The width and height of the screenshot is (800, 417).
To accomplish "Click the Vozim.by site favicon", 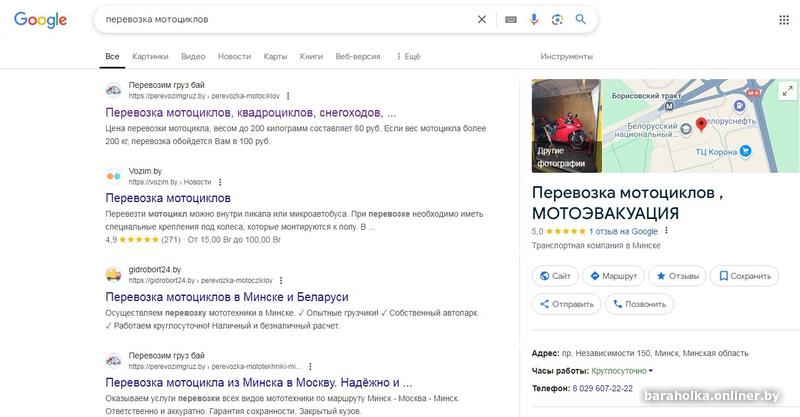I will click(x=113, y=176).
